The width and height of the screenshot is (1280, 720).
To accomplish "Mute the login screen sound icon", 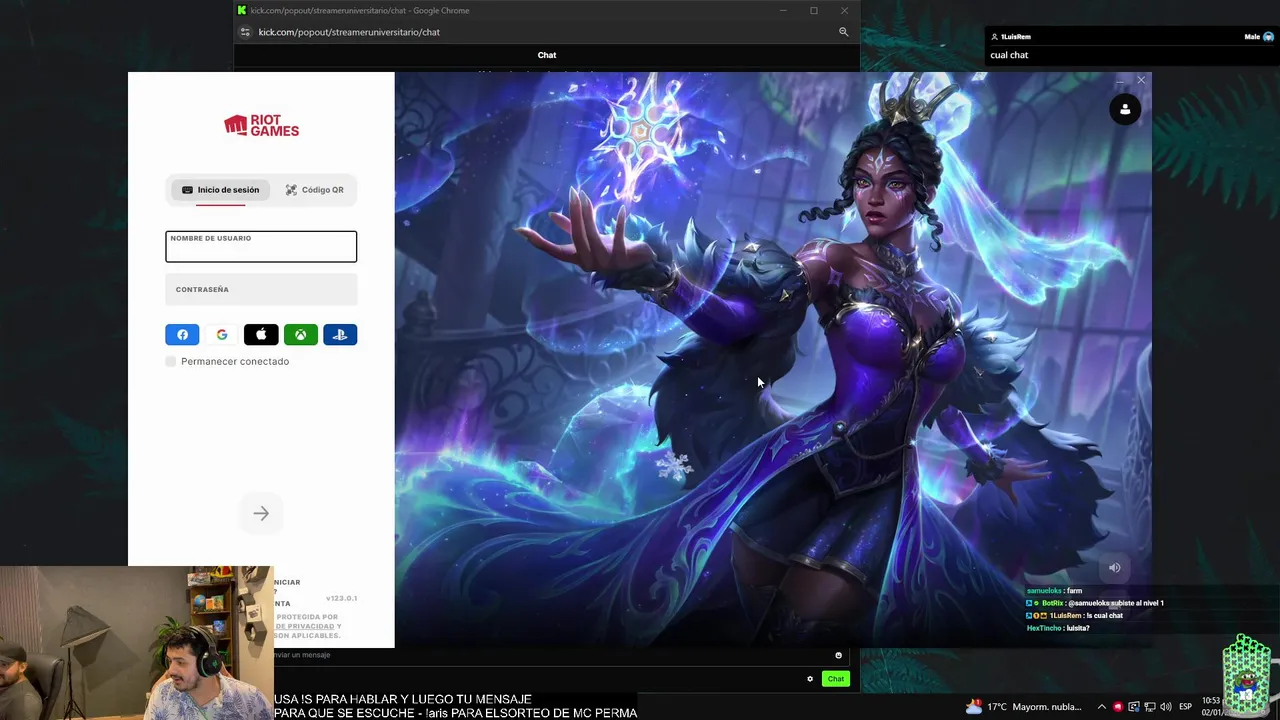I will click(1114, 568).
